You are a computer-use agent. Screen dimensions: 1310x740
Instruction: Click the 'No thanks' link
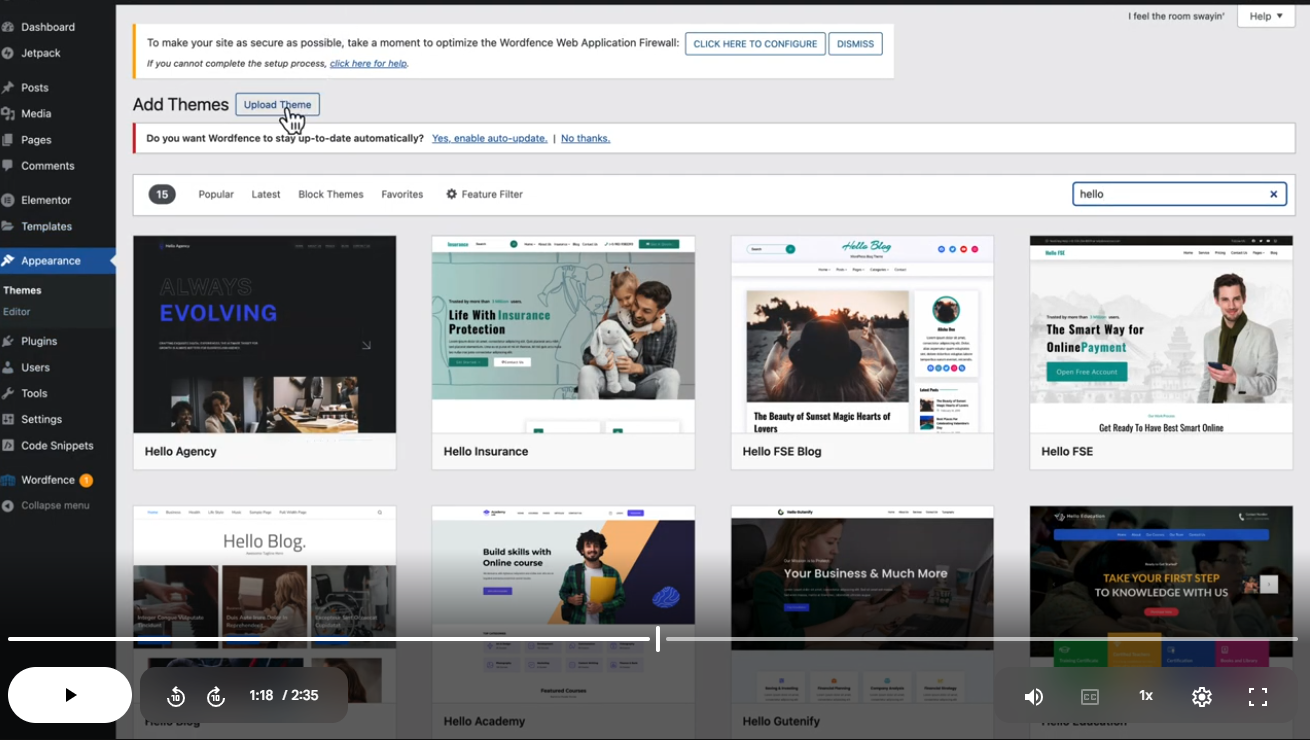pos(585,138)
